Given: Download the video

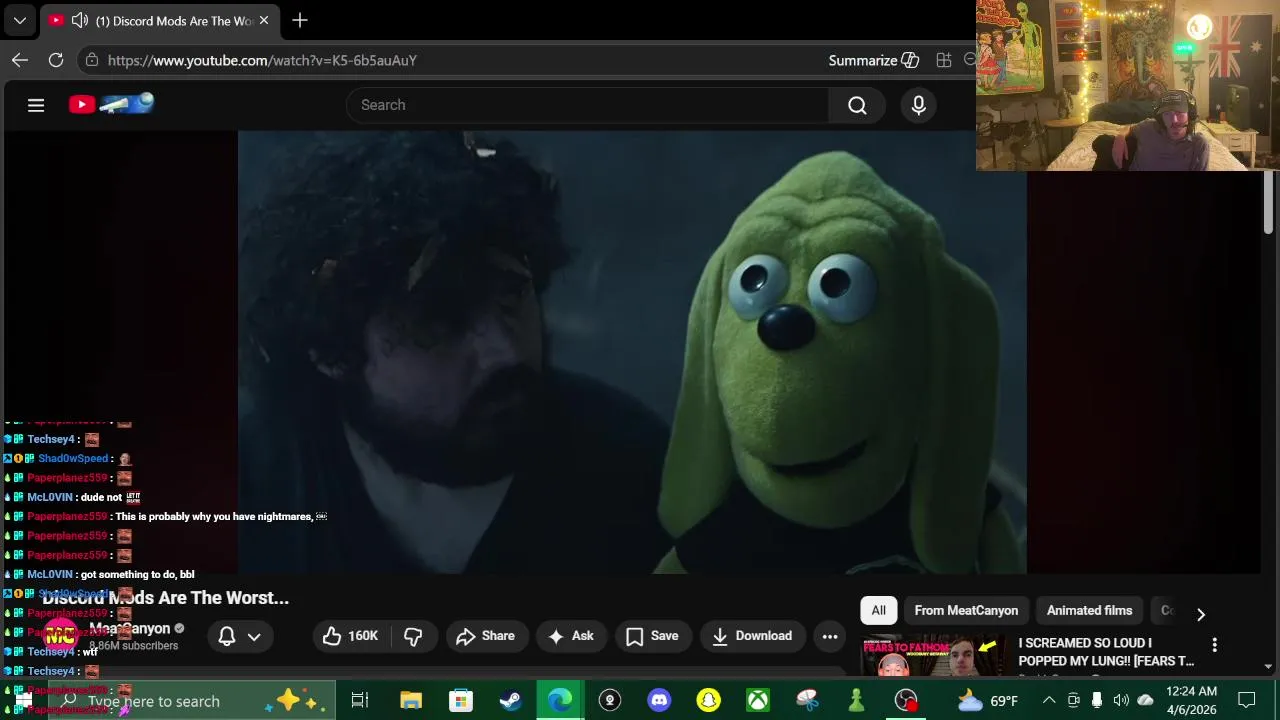Looking at the screenshot, I should [752, 636].
